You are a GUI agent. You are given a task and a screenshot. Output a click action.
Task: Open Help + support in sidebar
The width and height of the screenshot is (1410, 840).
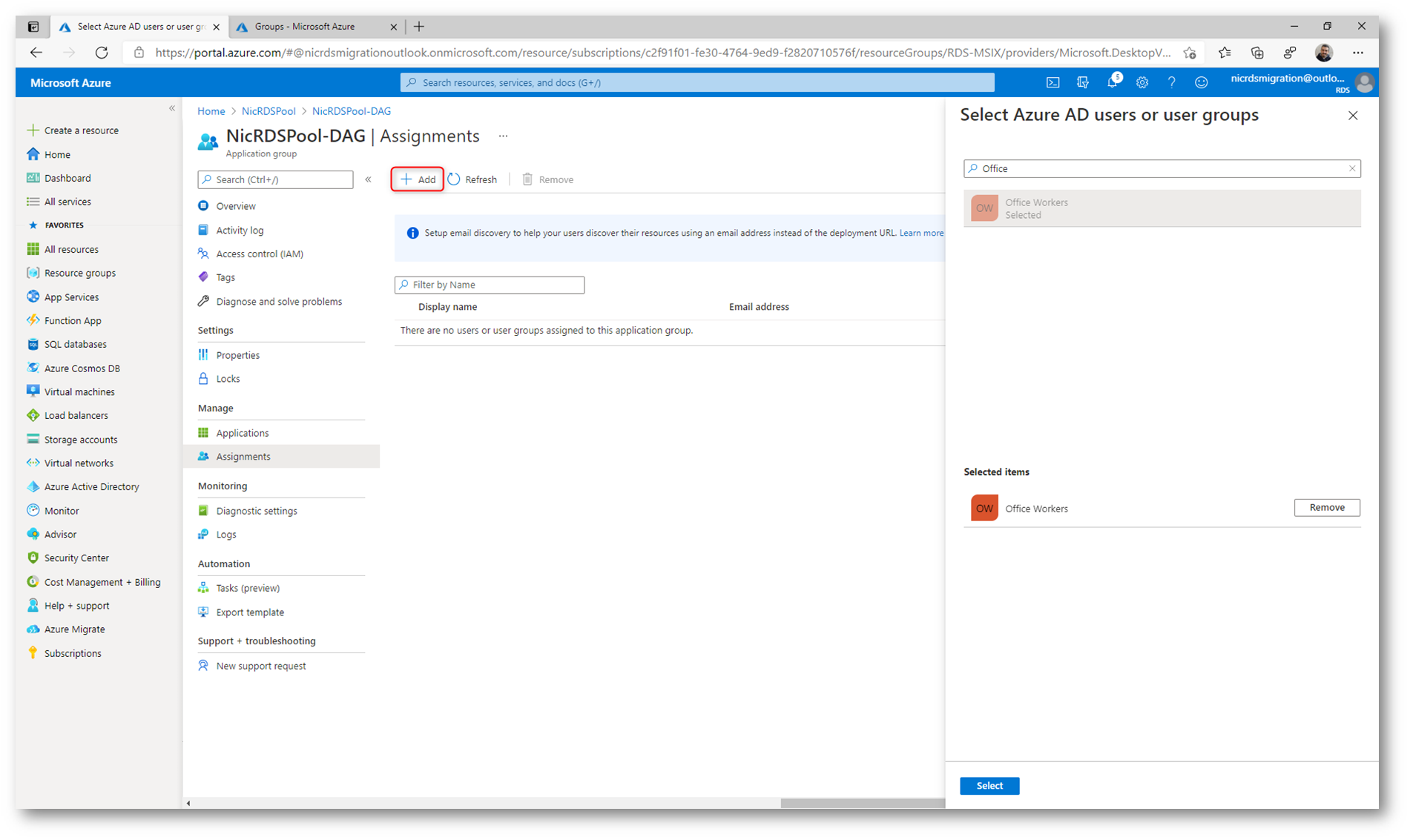pyautogui.click(x=76, y=605)
